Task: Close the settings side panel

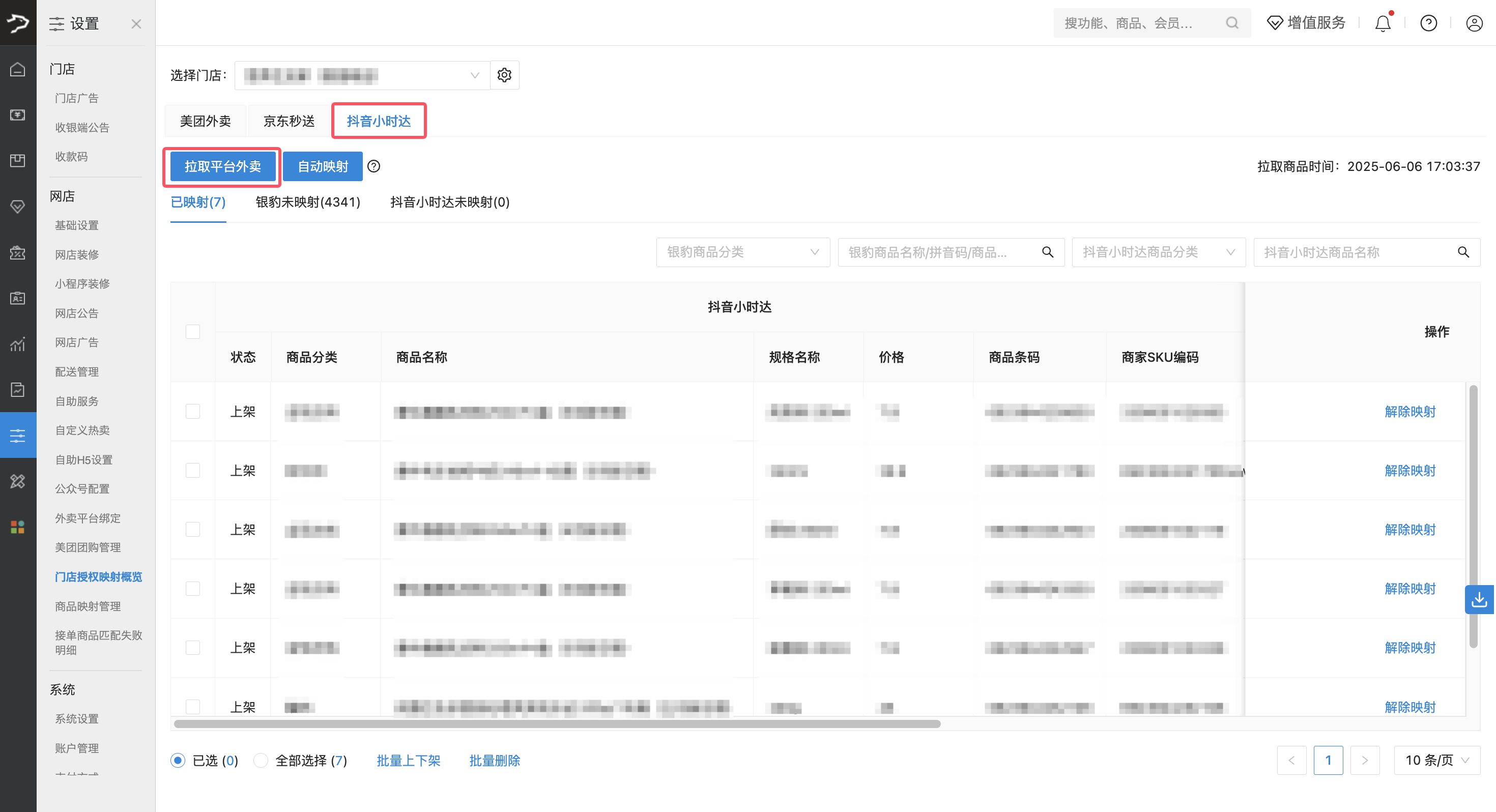Action: 136,24
